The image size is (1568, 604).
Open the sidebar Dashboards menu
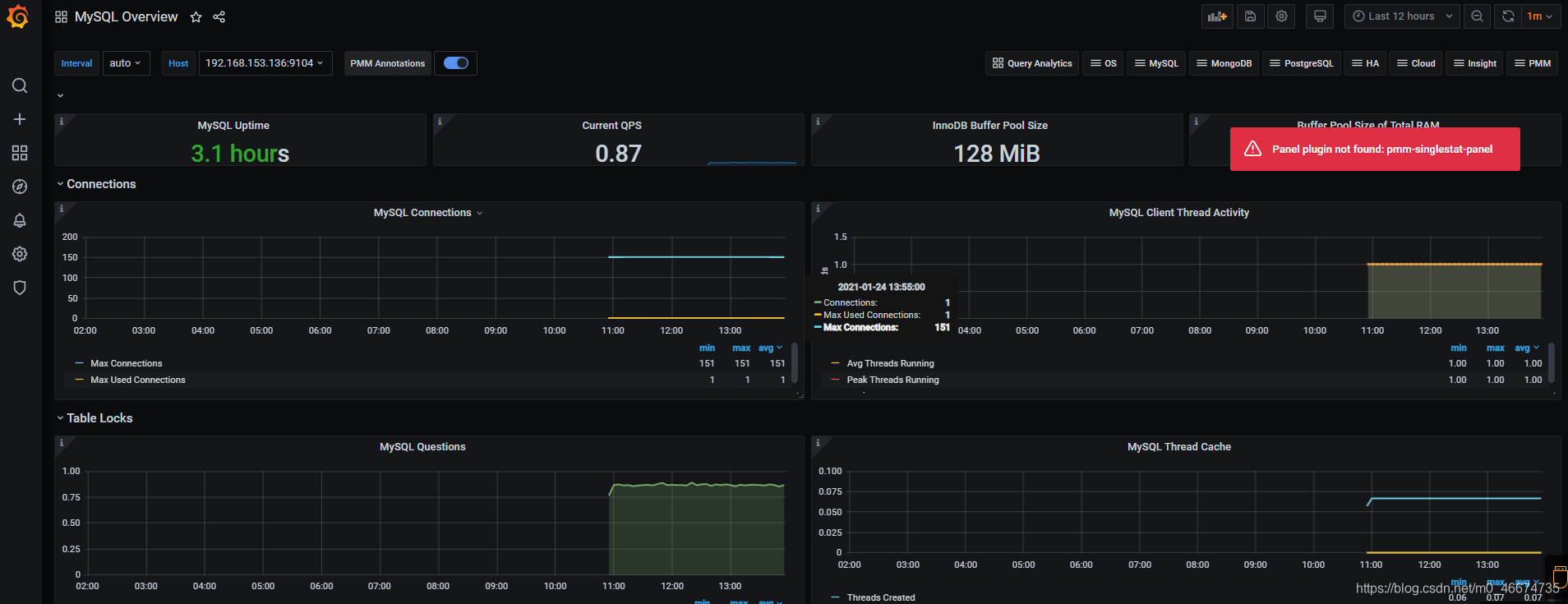(20, 153)
